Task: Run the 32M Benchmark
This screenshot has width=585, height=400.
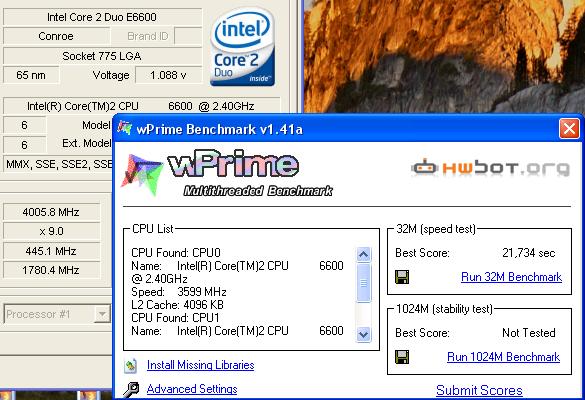Action: coord(511,277)
